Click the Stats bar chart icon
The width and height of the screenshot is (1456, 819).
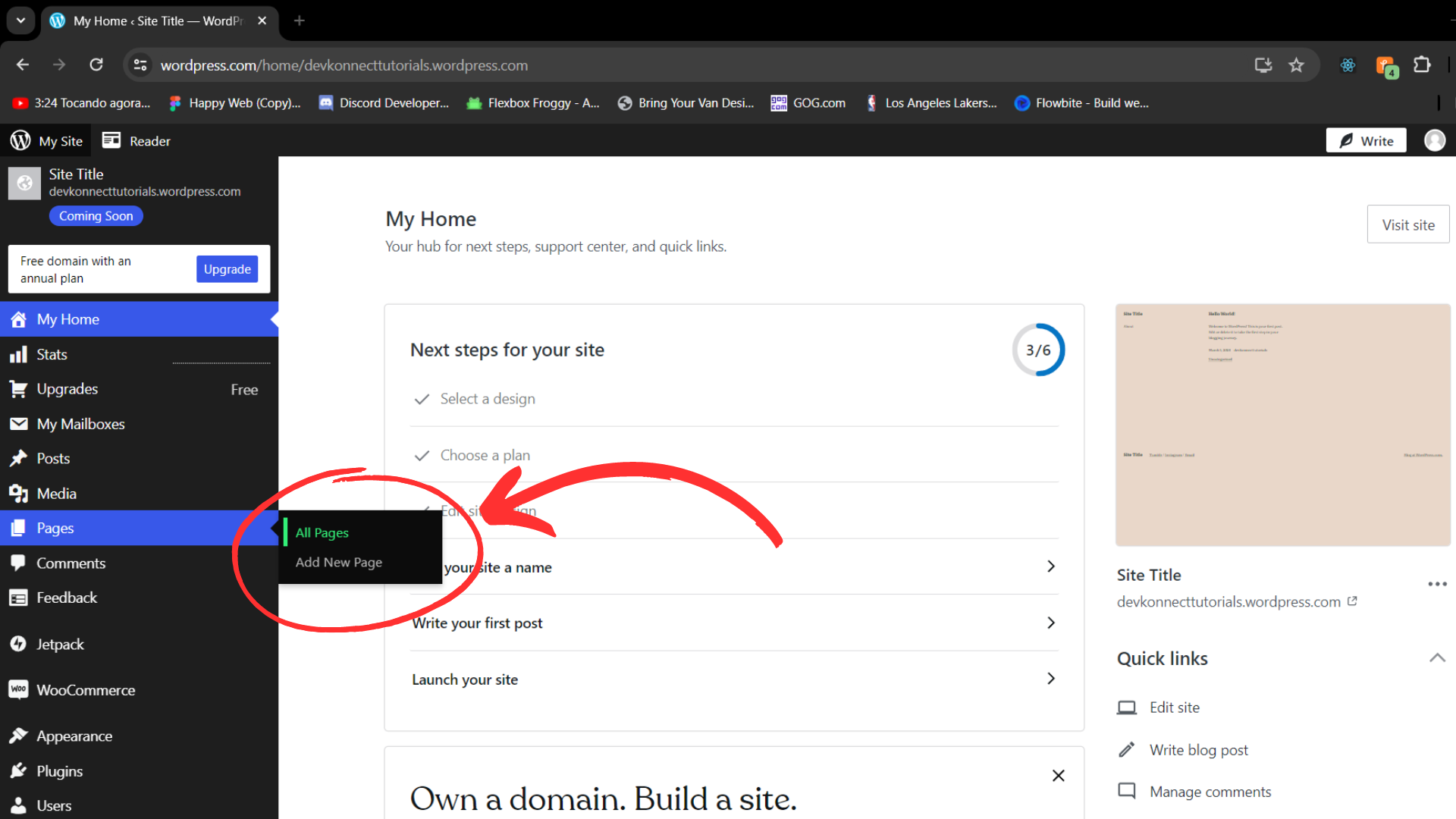pos(18,354)
